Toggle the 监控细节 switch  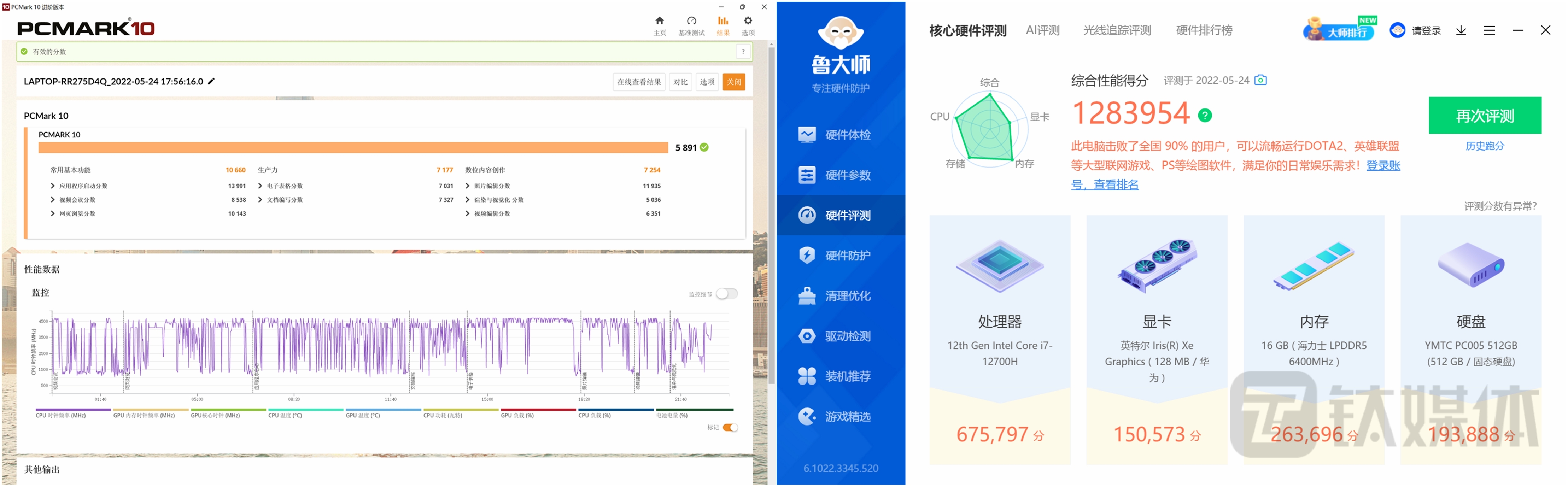tap(726, 294)
